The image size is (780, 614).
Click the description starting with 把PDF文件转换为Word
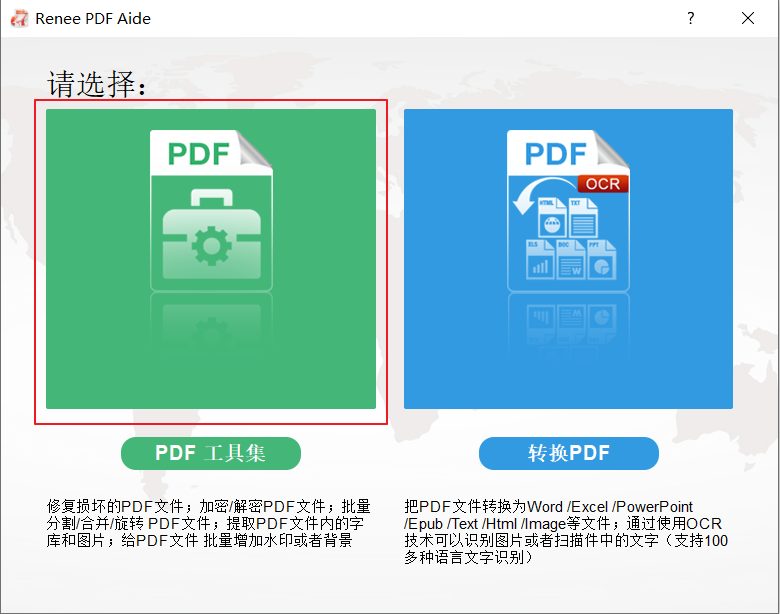pos(566,532)
